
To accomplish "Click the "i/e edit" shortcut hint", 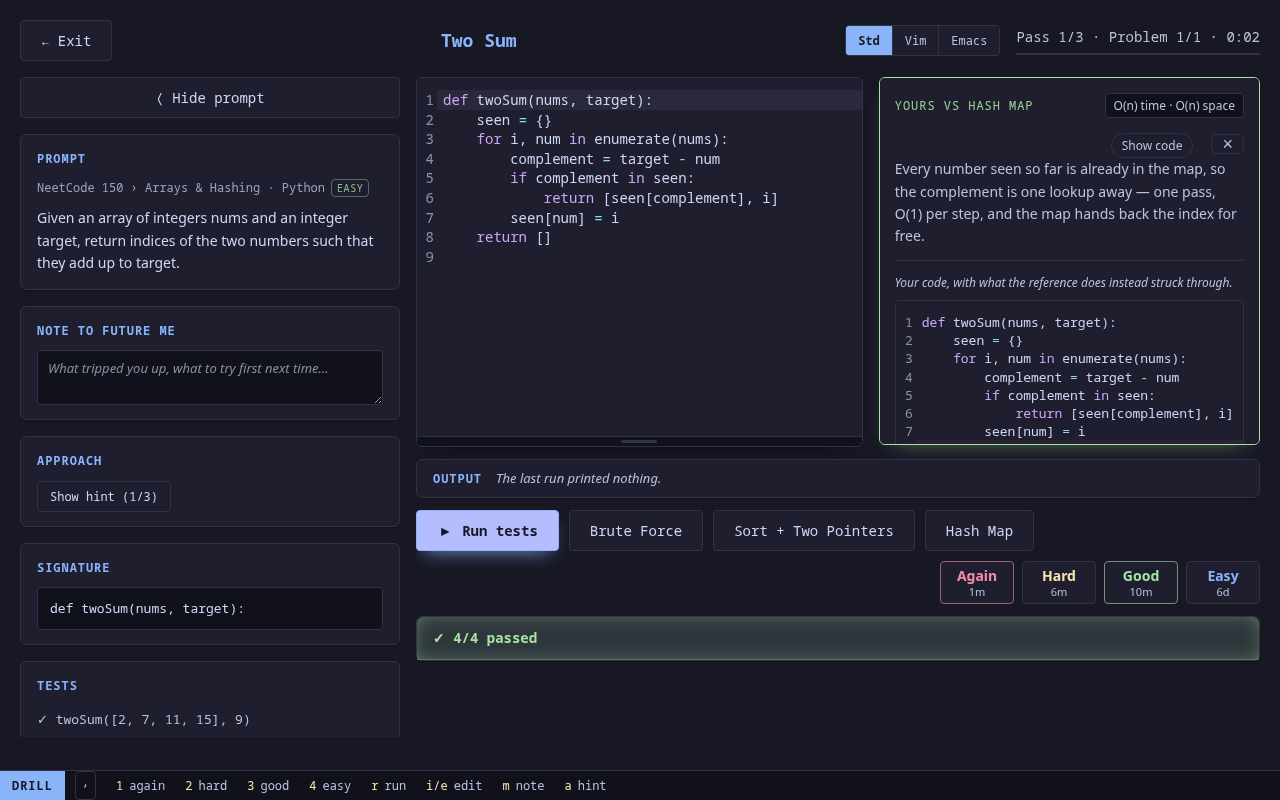I will 454,786.
